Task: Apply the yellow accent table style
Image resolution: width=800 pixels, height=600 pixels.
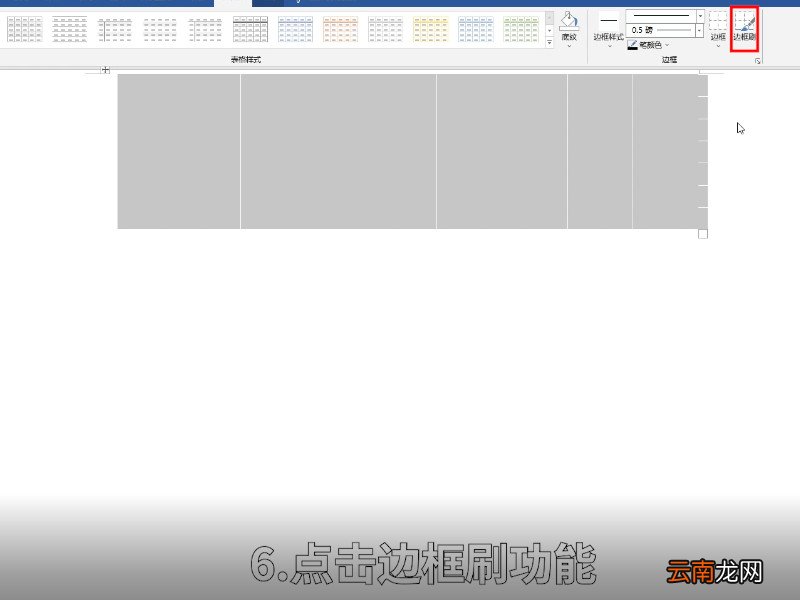Action: pyautogui.click(x=431, y=29)
